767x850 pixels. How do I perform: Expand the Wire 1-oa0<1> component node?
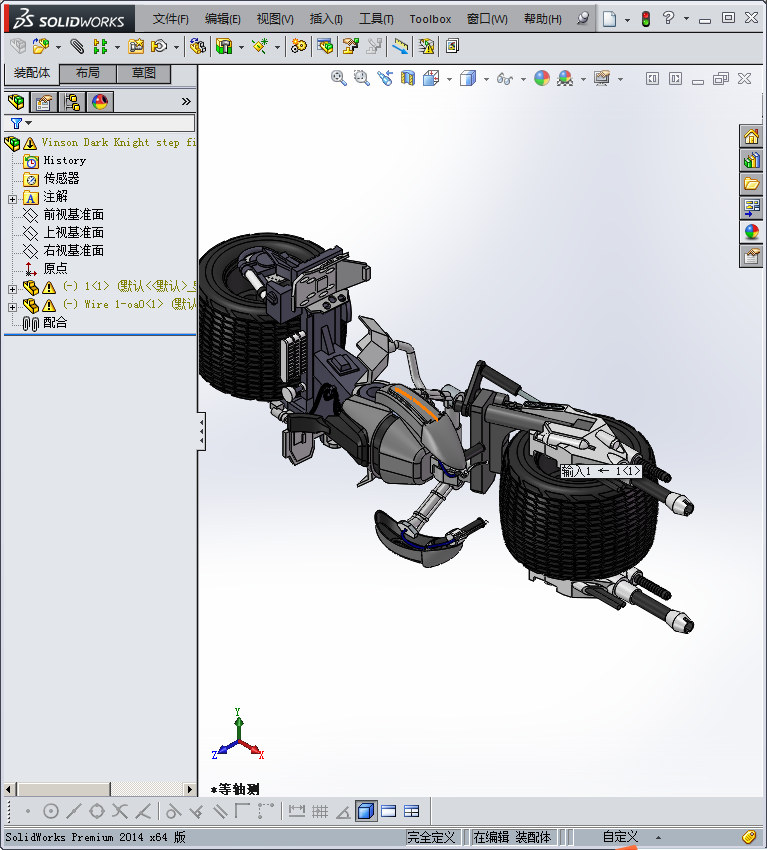pyautogui.click(x=12, y=307)
